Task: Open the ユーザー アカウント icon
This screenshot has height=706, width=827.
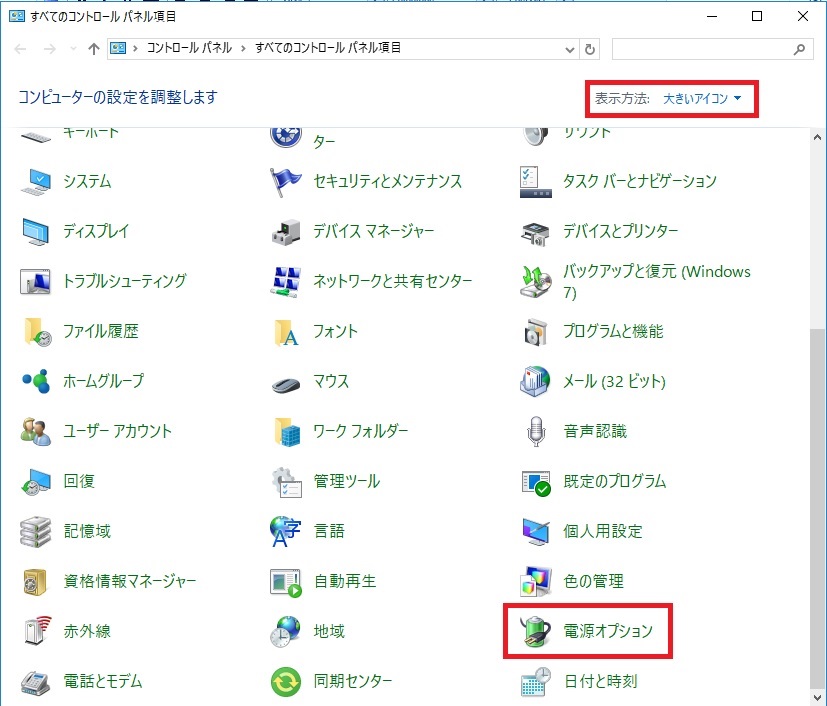Action: 36,431
